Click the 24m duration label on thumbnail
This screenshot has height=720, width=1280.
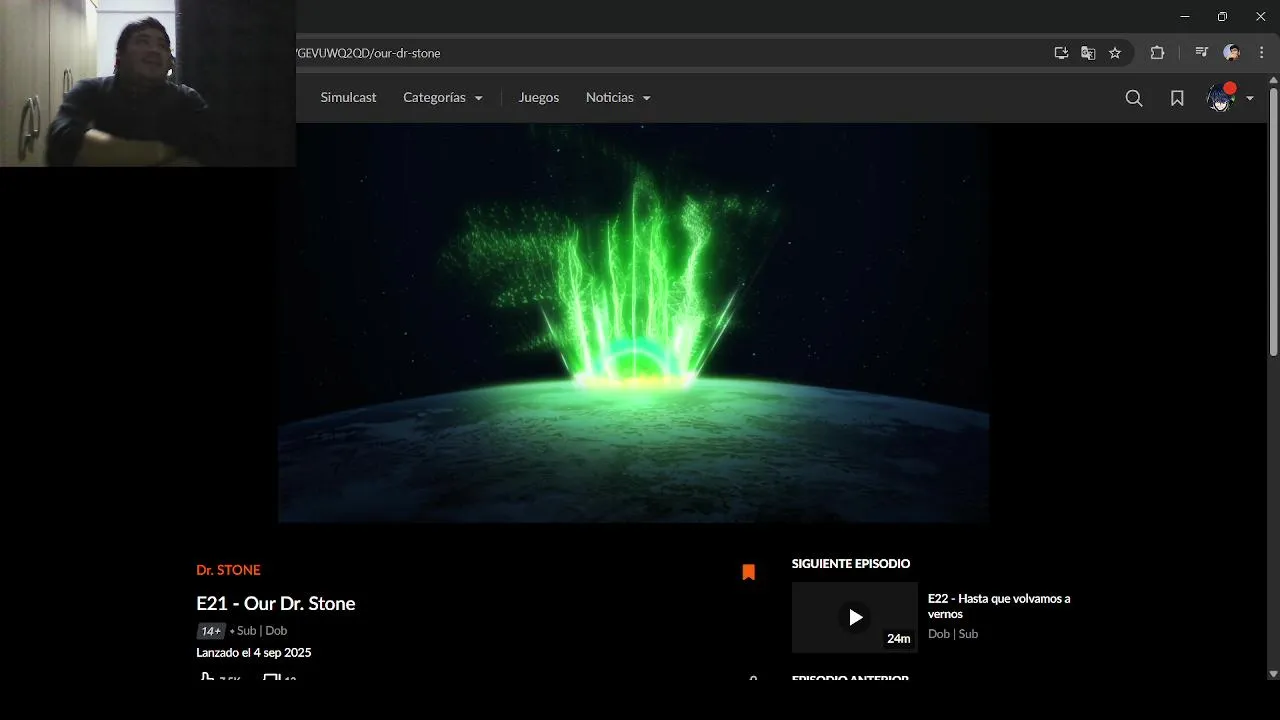tap(898, 639)
